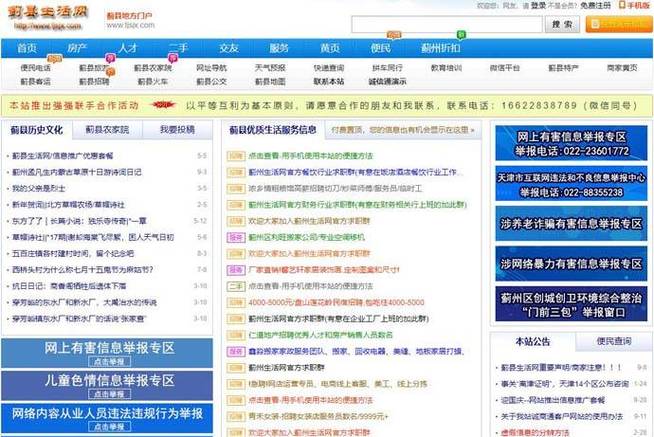Click the orange button beside 搜索

pos(618,24)
